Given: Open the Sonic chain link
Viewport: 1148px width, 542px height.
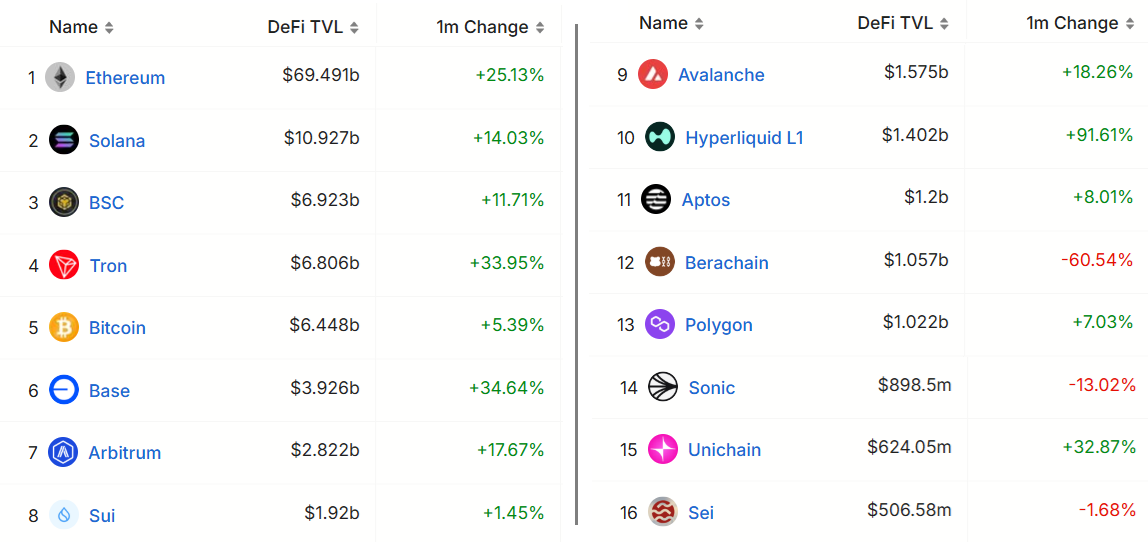Looking at the screenshot, I should point(711,388).
